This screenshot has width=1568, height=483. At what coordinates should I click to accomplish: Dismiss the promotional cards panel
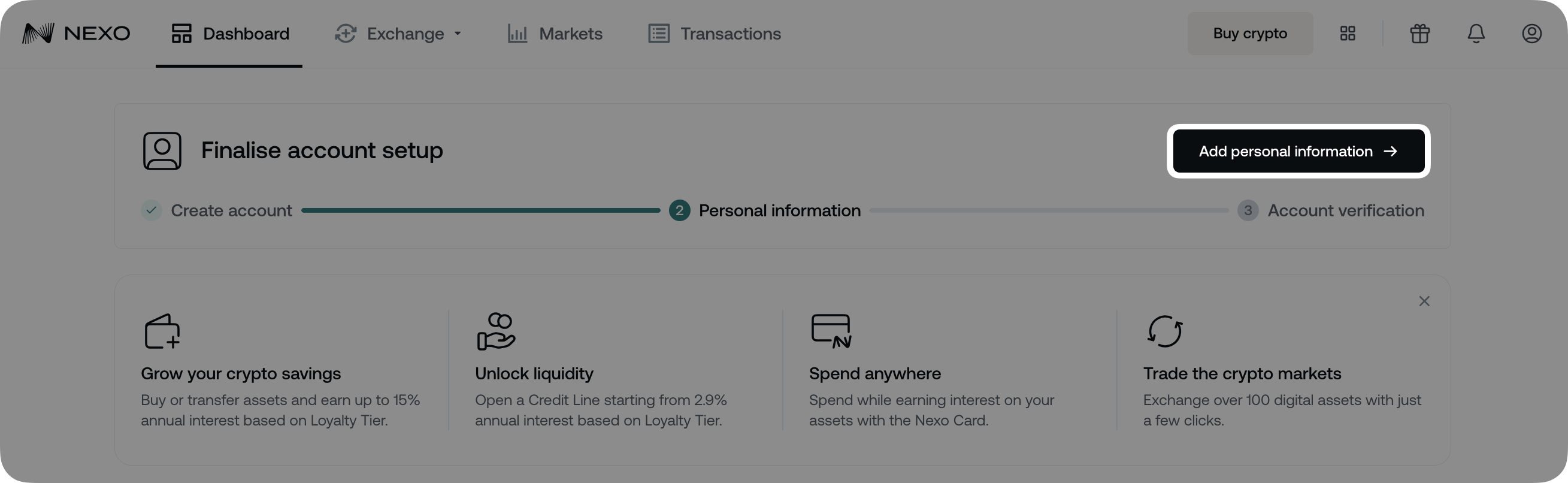pos(1424,301)
